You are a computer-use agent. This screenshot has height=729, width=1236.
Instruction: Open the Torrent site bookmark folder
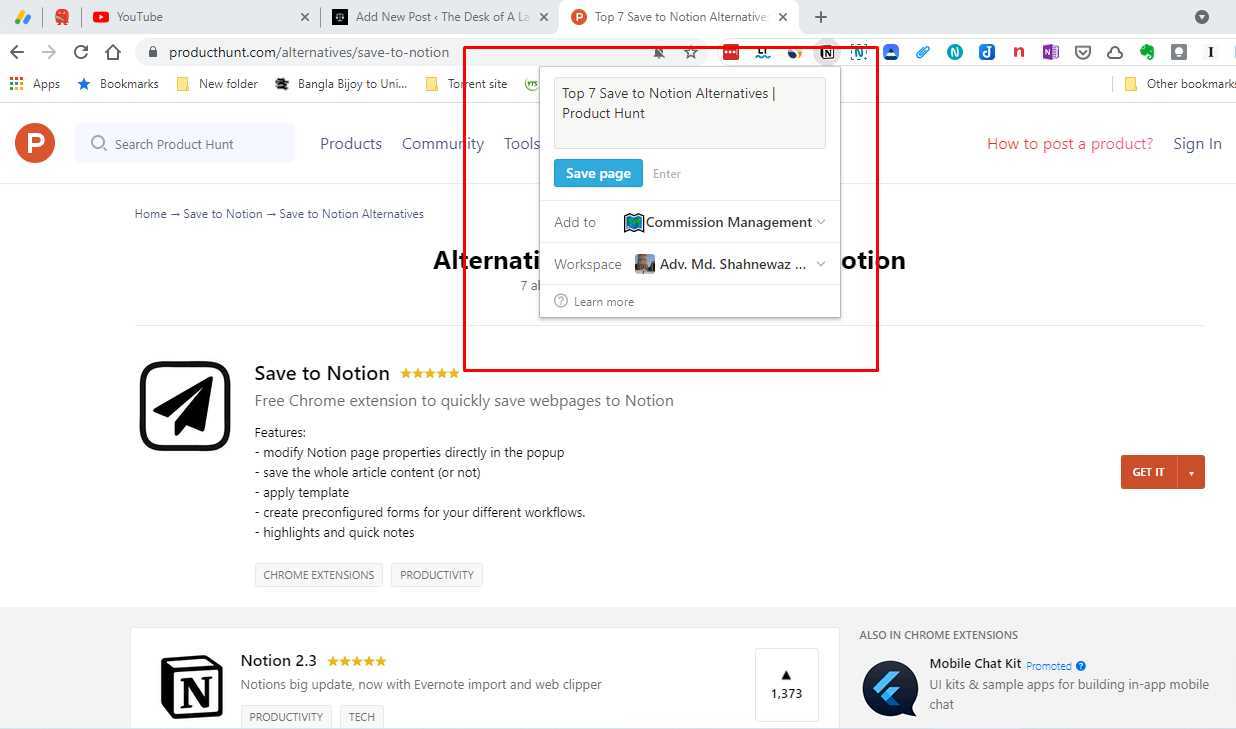[466, 84]
